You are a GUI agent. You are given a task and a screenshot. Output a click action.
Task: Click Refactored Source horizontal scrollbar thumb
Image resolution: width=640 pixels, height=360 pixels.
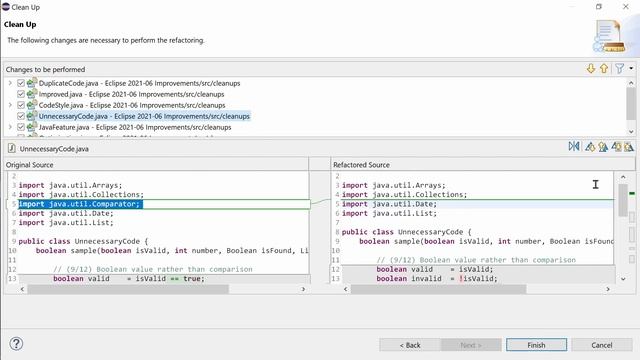[x=438, y=289]
